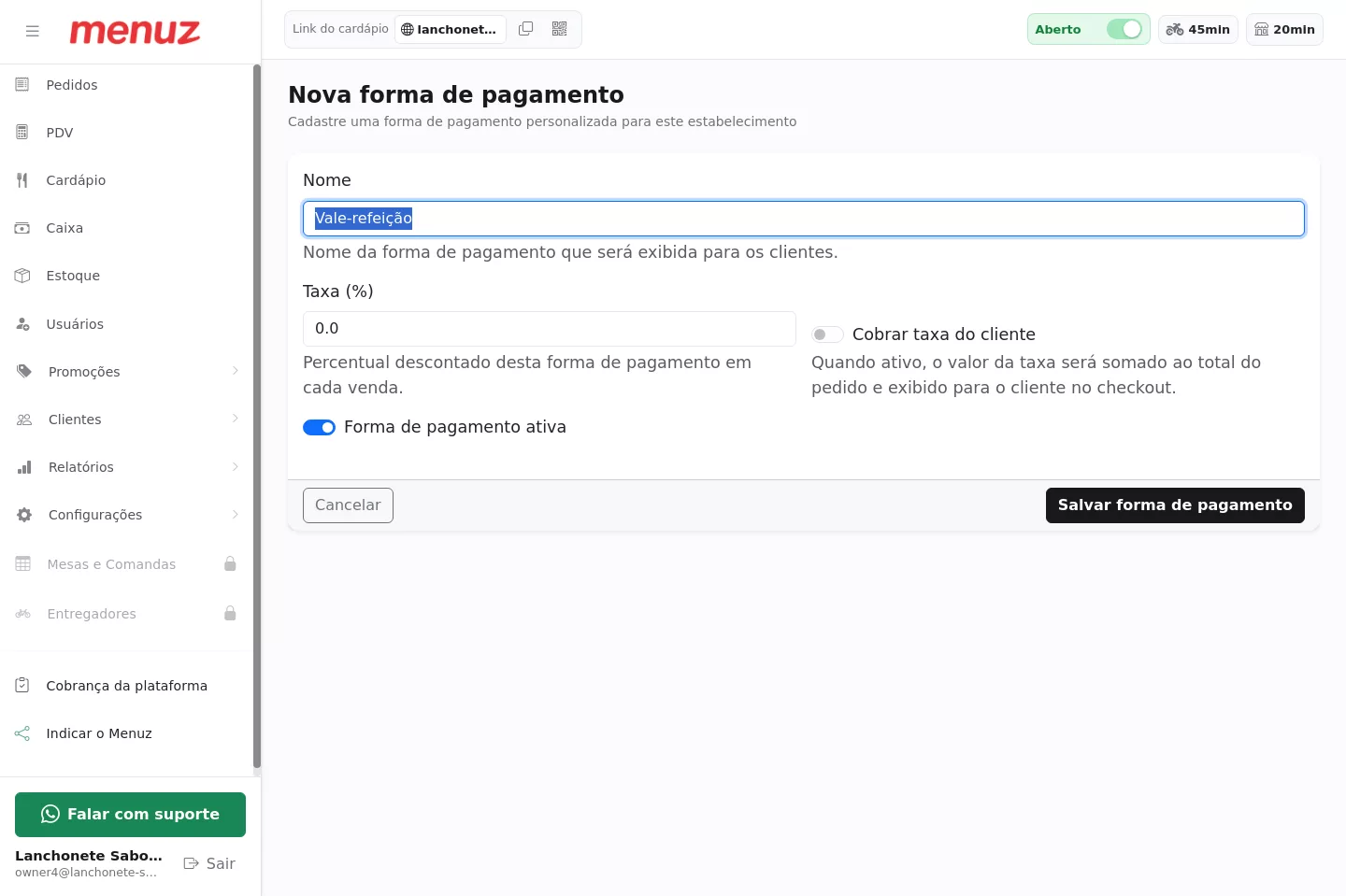Screen dimensions: 1346x896
Task: Enable Cobrar taxa do cliente switch
Action: 827,334
